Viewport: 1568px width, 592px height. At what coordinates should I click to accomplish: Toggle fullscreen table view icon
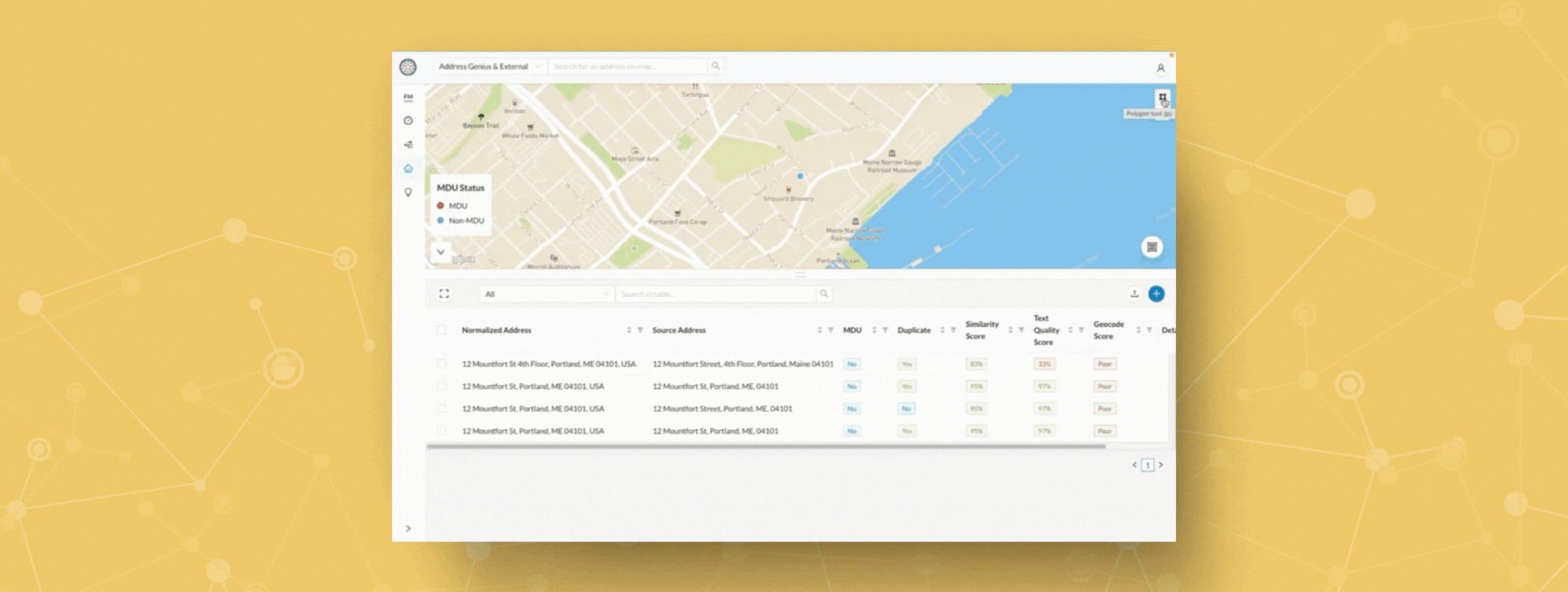[x=444, y=294]
